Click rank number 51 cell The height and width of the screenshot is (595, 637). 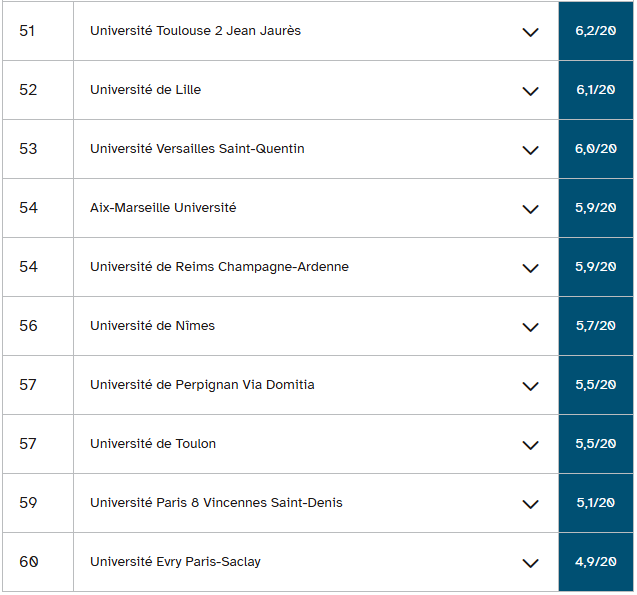[27, 31]
